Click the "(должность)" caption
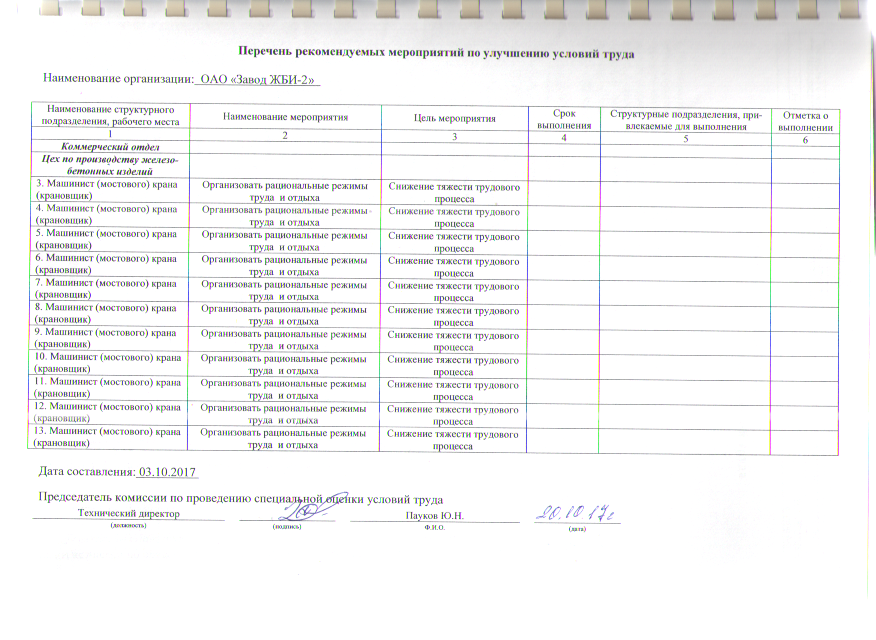Screen dimensions: 876x640 pyautogui.click(x=128, y=525)
